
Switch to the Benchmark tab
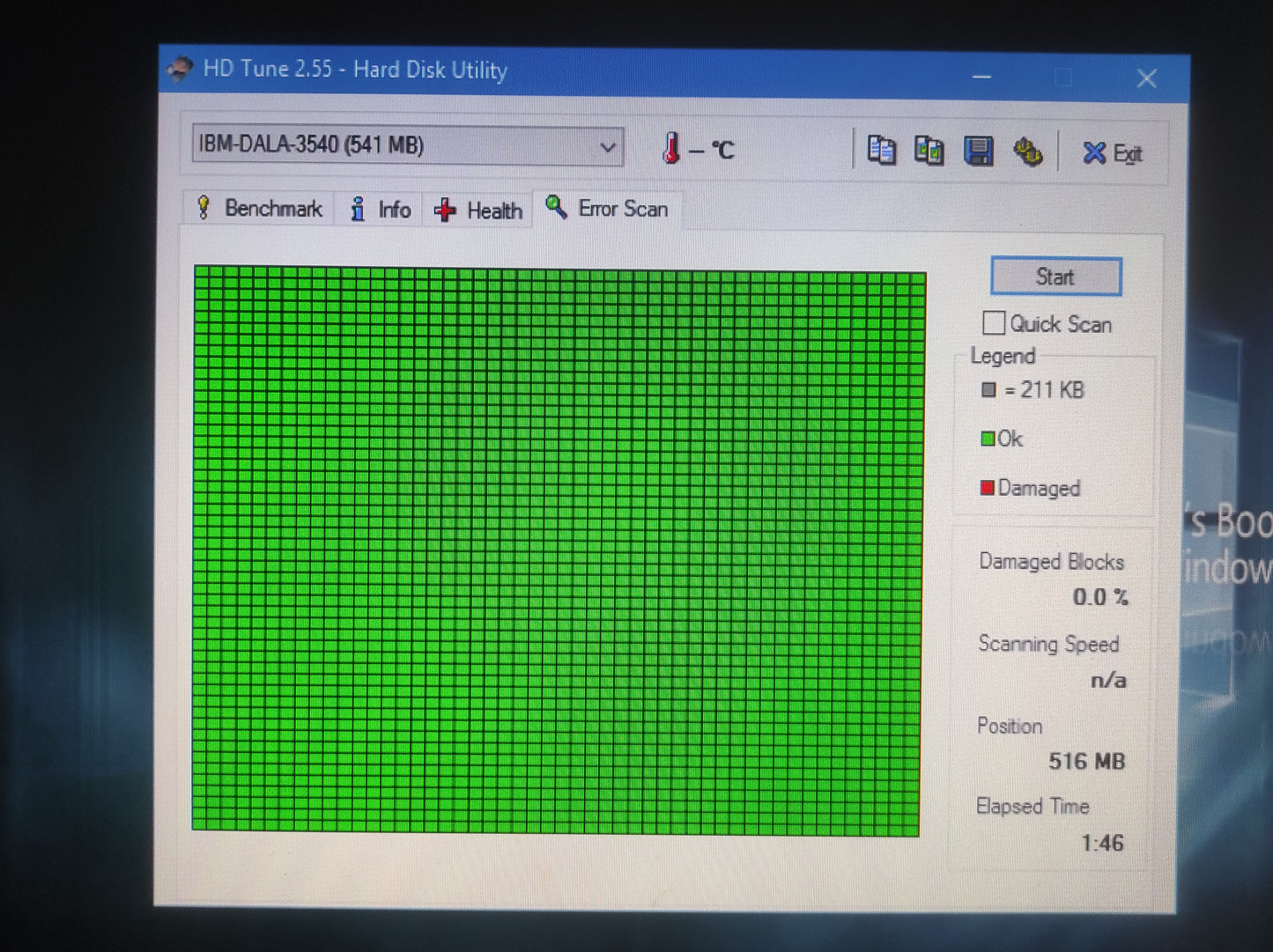(x=260, y=209)
